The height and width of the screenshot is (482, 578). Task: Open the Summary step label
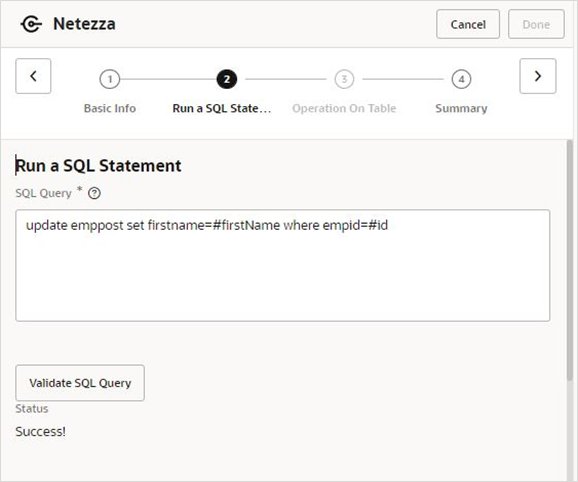(461, 108)
